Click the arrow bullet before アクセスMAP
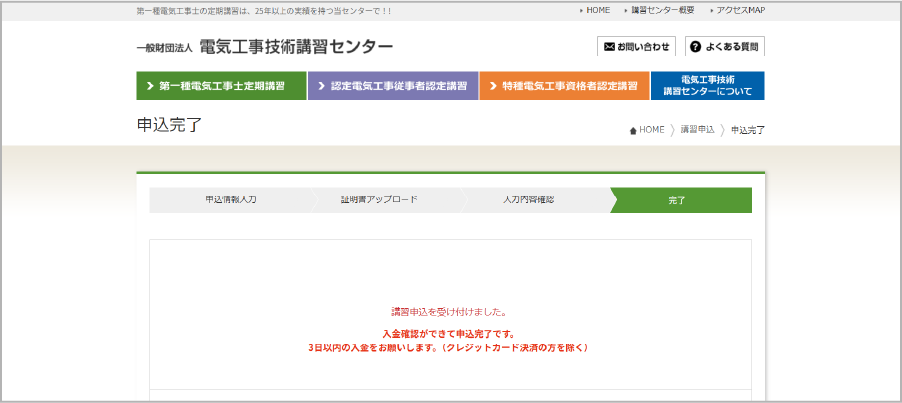This screenshot has height=403, width=902. pos(711,10)
